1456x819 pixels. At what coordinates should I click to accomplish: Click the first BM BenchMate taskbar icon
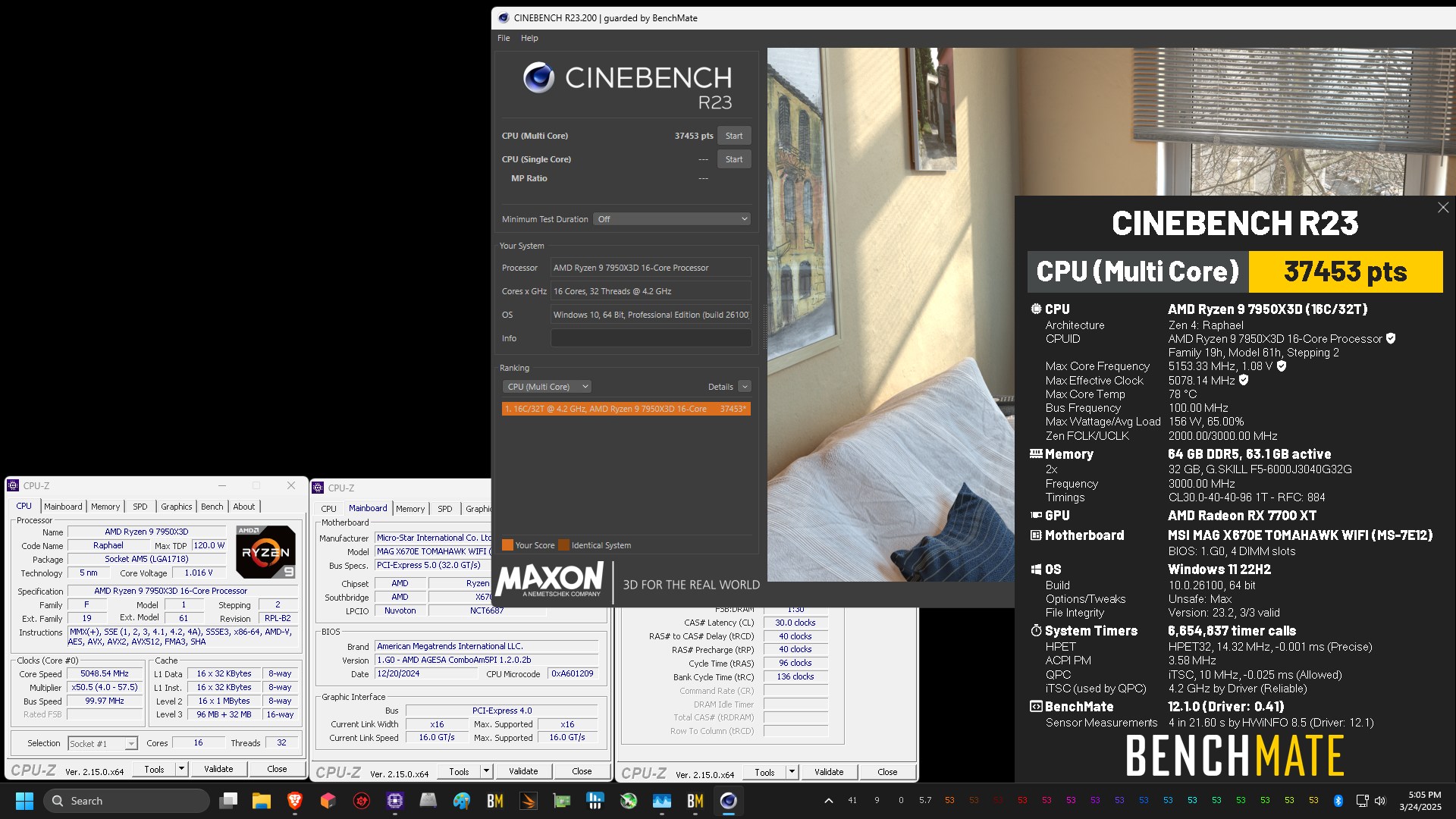(x=495, y=801)
